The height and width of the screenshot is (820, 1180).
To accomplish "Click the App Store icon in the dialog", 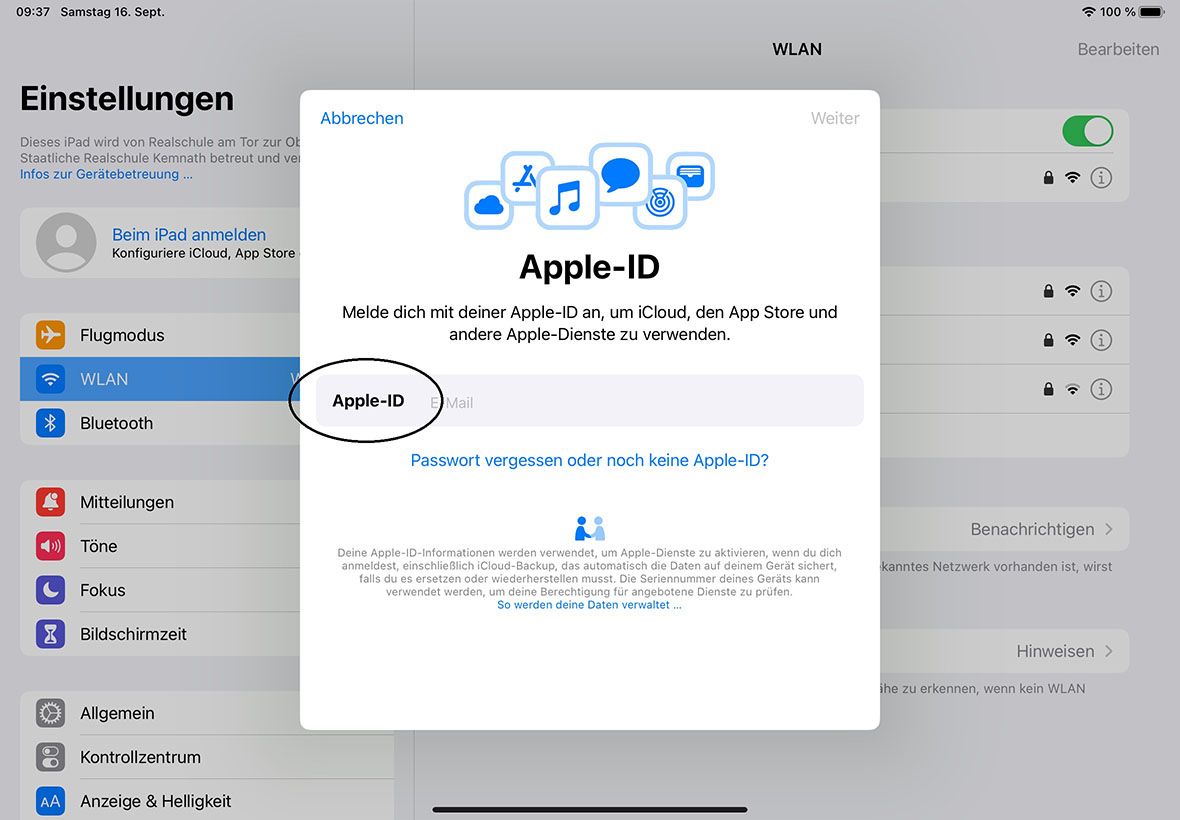I will pos(525,178).
